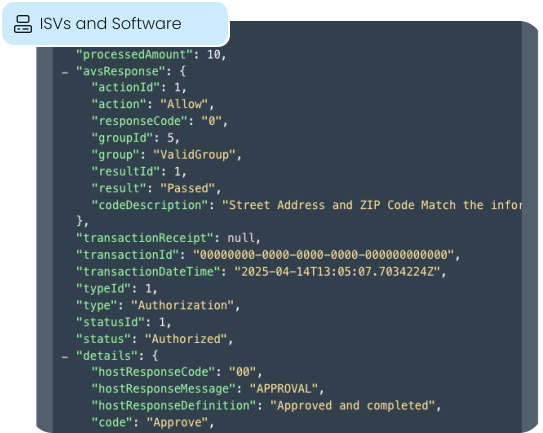Collapse the details object
Viewport: 543px width, 433px height.
[x=65, y=356]
